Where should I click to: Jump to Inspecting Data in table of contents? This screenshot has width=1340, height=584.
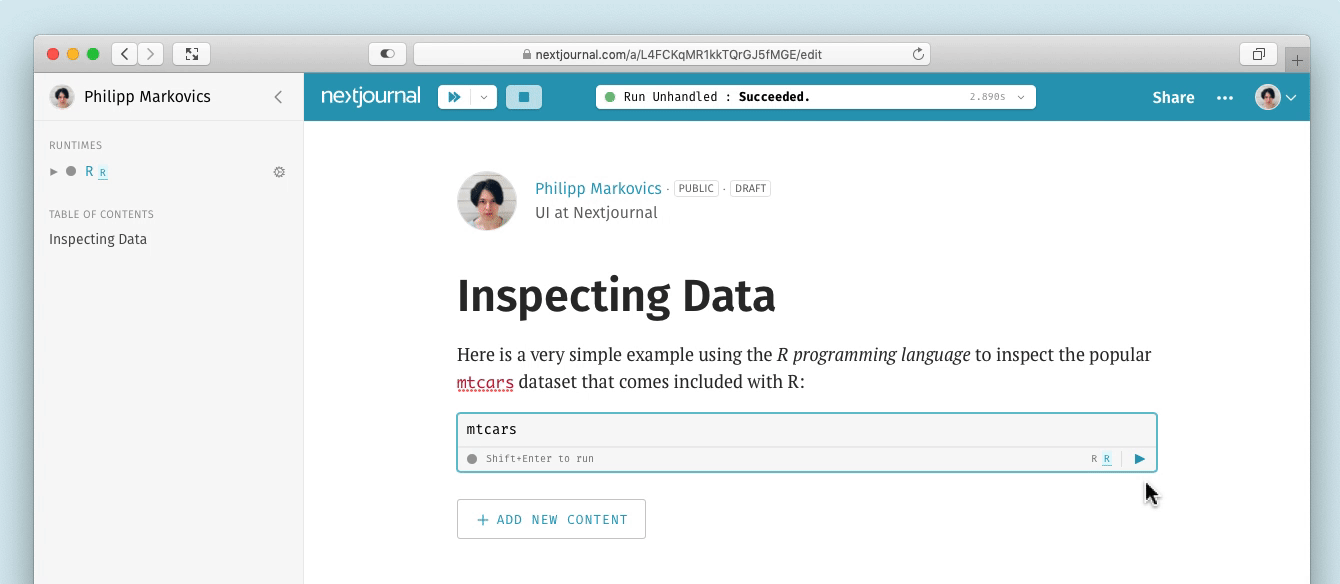click(98, 239)
